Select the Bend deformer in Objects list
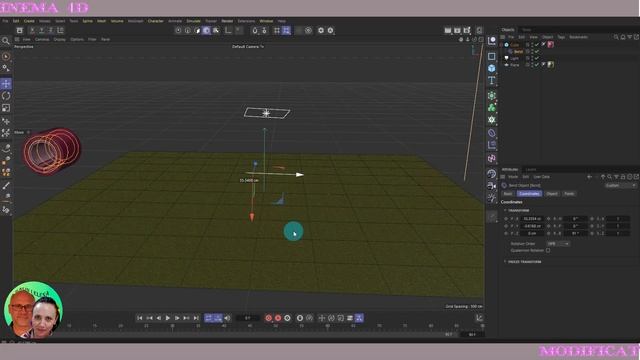This screenshot has height=360, width=640. [518, 52]
